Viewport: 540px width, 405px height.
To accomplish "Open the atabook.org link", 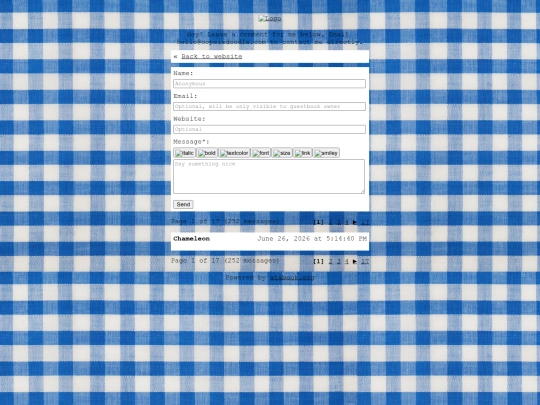I will (292, 278).
